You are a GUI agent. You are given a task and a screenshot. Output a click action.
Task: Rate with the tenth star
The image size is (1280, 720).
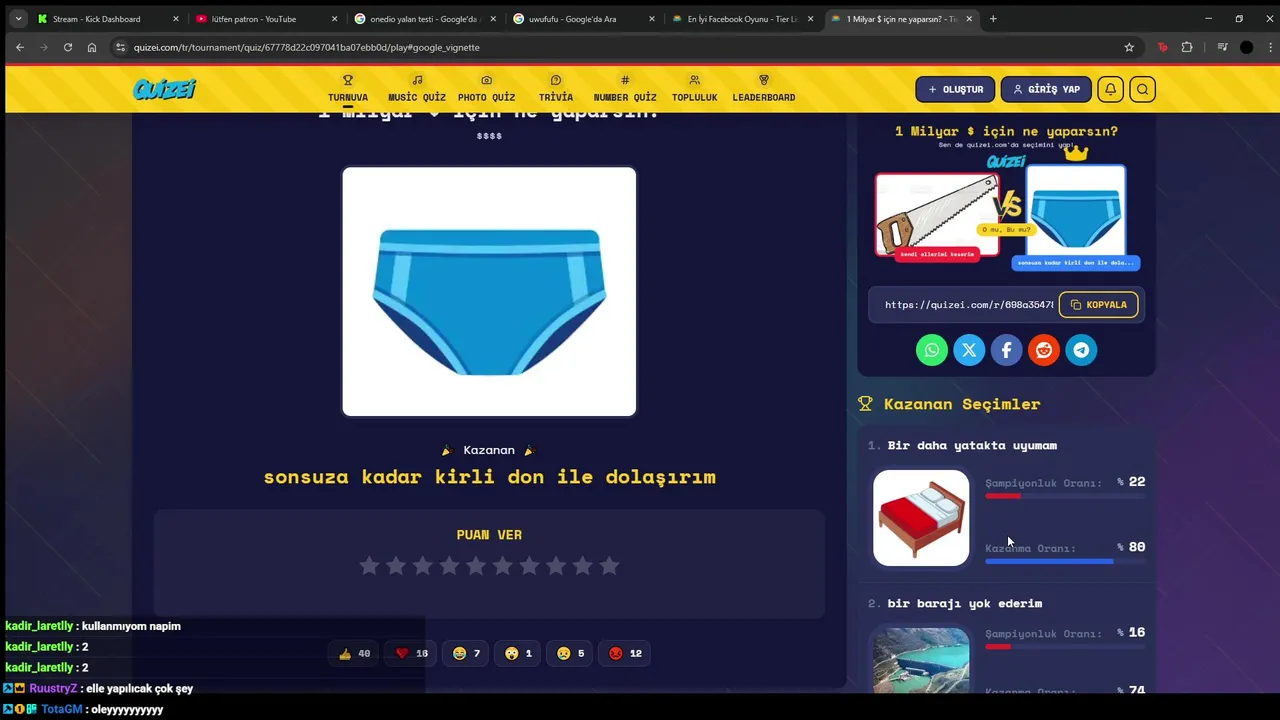coord(609,566)
